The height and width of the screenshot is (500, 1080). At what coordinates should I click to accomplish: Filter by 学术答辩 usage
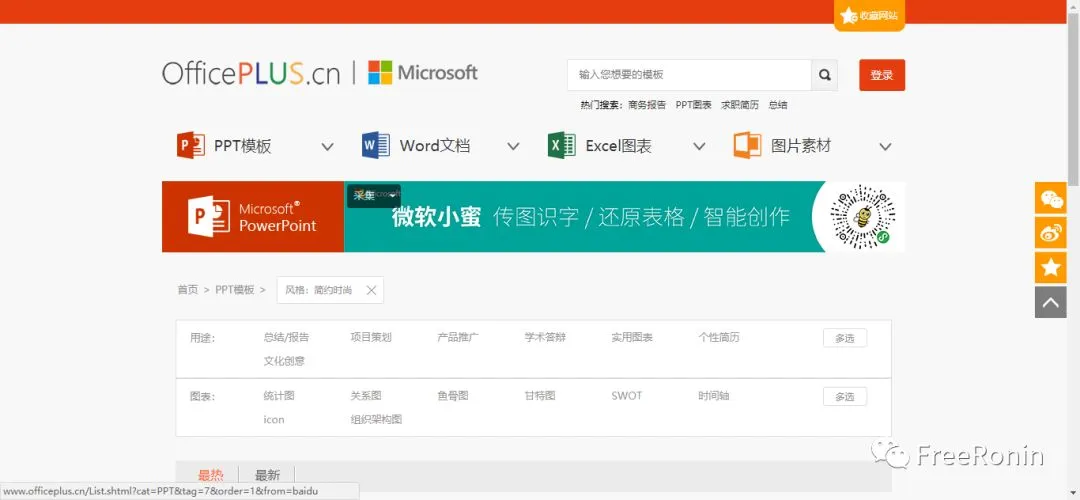(x=545, y=337)
